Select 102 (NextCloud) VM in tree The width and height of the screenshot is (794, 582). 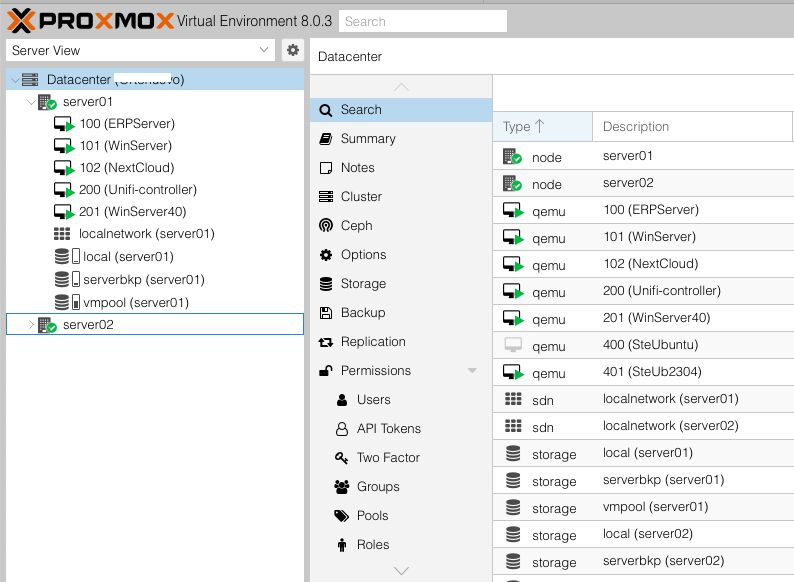coord(126,168)
